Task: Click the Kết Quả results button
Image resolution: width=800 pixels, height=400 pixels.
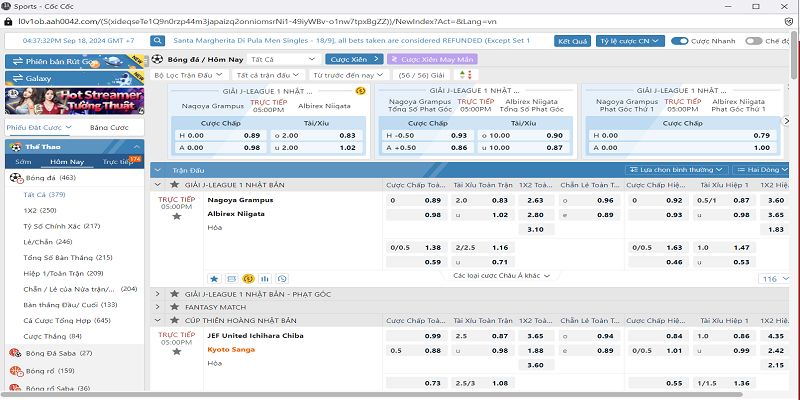Action: click(572, 41)
